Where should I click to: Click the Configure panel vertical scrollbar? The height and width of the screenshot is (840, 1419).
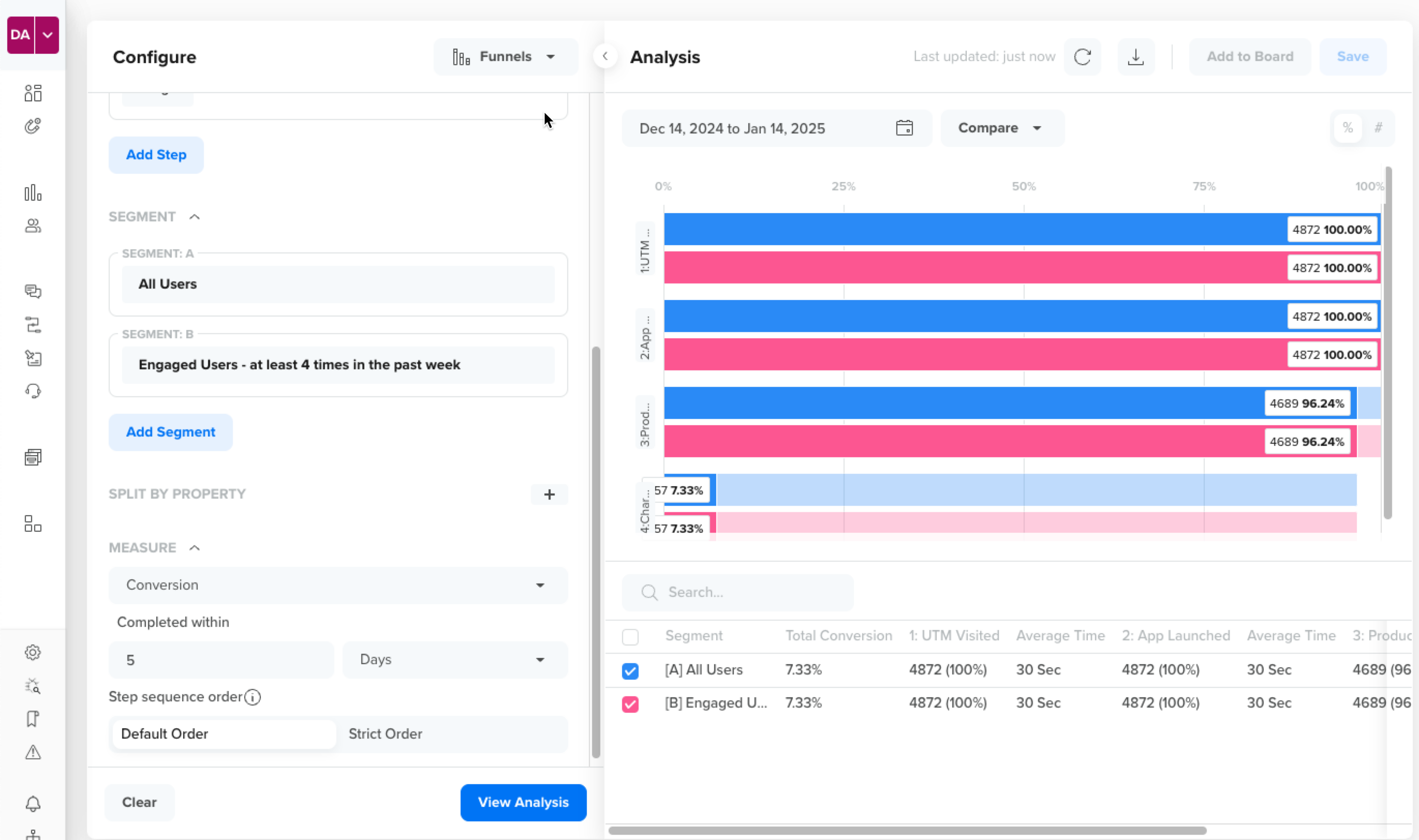tap(596, 552)
